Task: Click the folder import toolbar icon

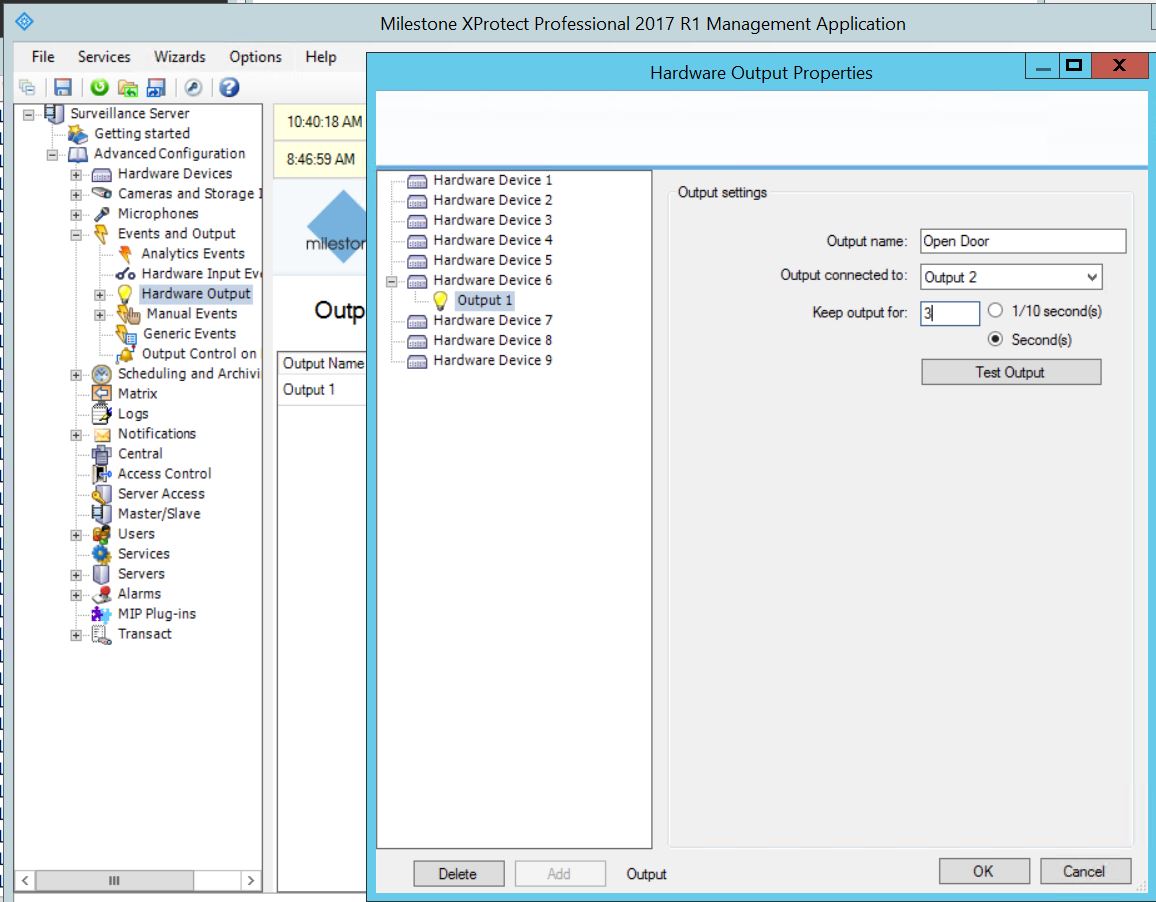Action: 128,88
